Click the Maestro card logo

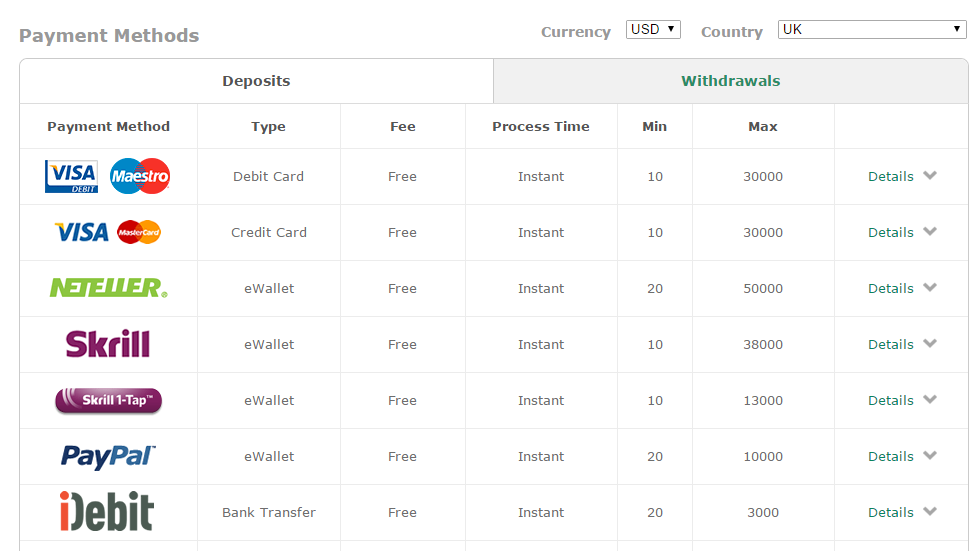140,177
